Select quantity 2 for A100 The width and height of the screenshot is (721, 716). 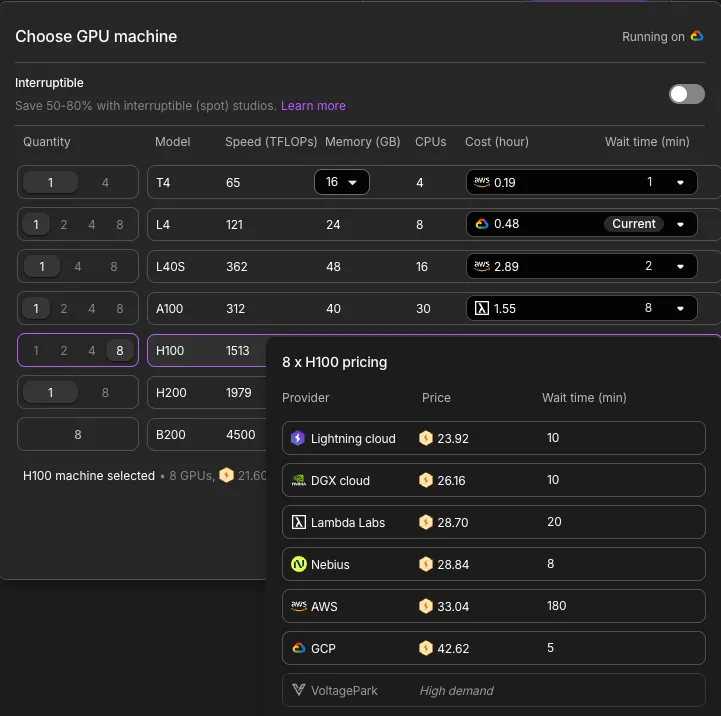tap(64, 309)
